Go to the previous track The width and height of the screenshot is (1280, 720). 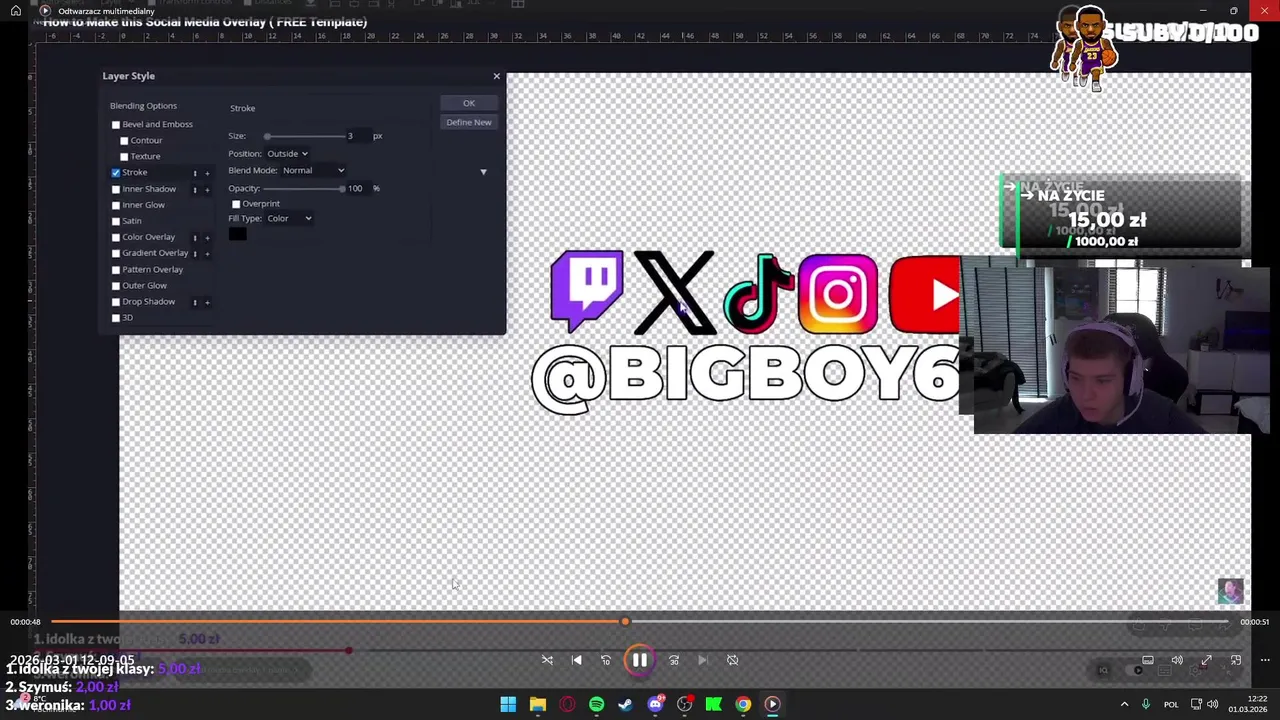click(576, 660)
